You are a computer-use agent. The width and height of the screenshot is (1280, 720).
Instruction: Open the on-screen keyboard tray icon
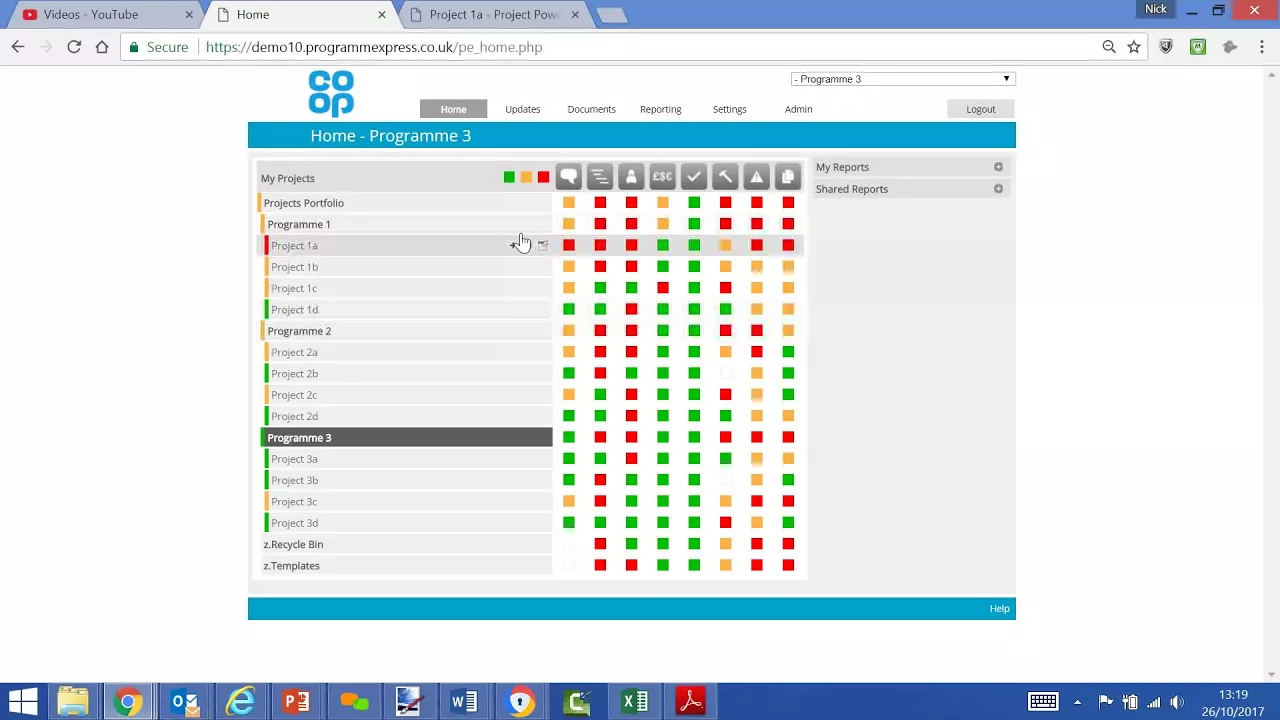tap(1043, 702)
